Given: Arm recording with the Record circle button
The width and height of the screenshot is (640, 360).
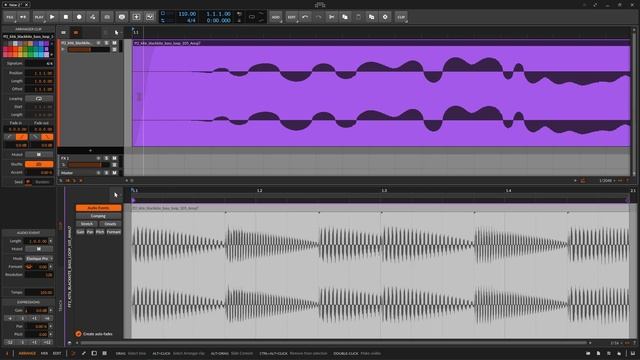Looking at the screenshot, I should [x=79, y=17].
